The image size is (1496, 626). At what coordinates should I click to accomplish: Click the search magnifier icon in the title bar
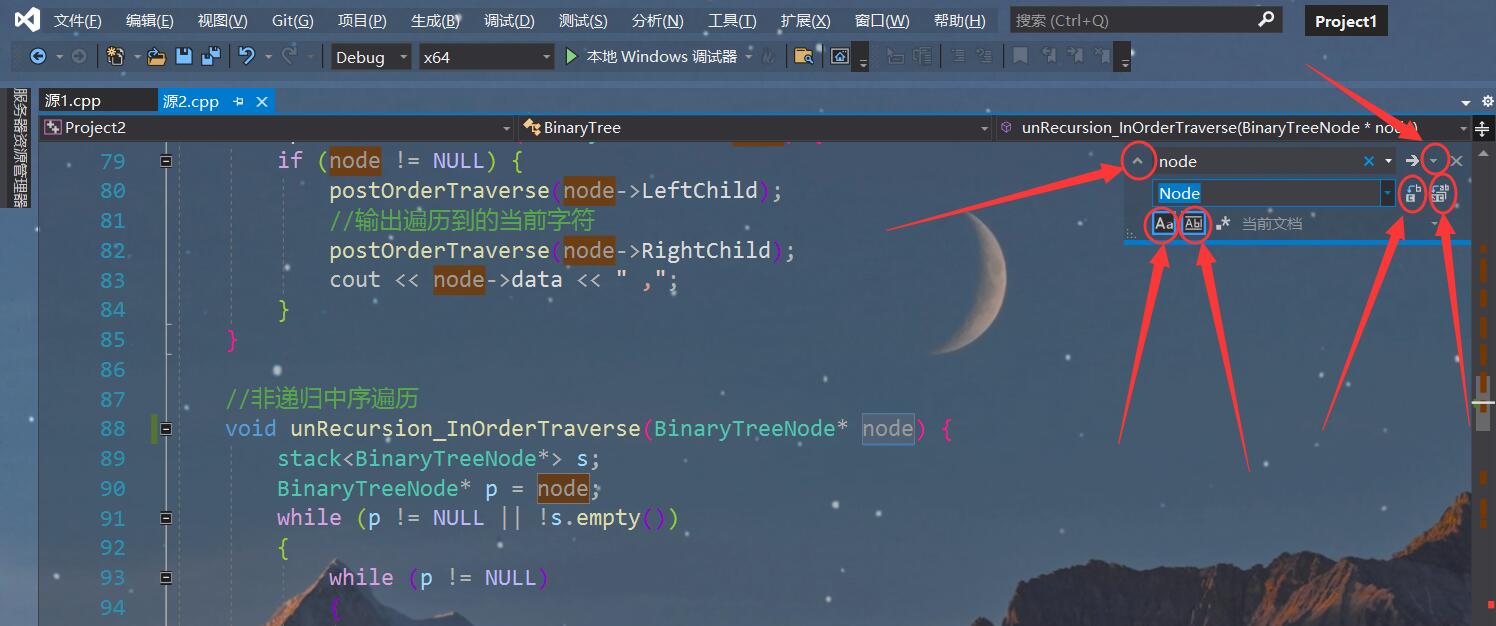1266,19
